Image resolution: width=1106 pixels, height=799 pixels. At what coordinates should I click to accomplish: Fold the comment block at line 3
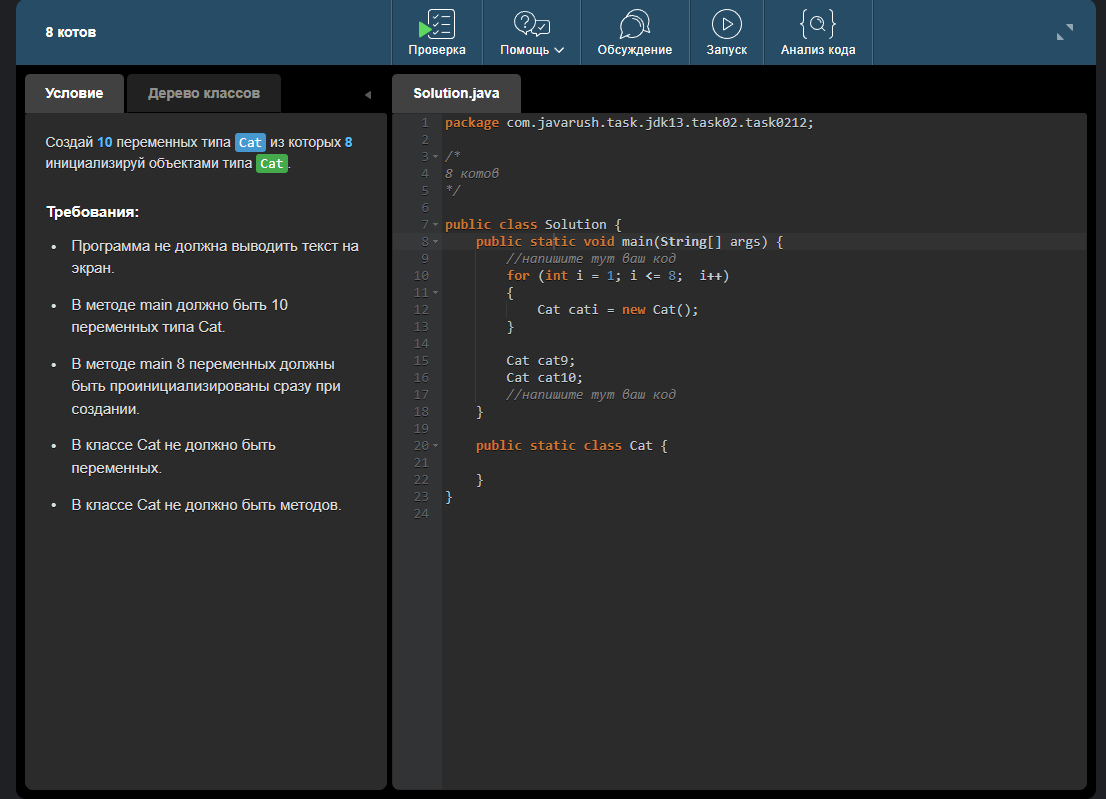pyautogui.click(x=435, y=157)
